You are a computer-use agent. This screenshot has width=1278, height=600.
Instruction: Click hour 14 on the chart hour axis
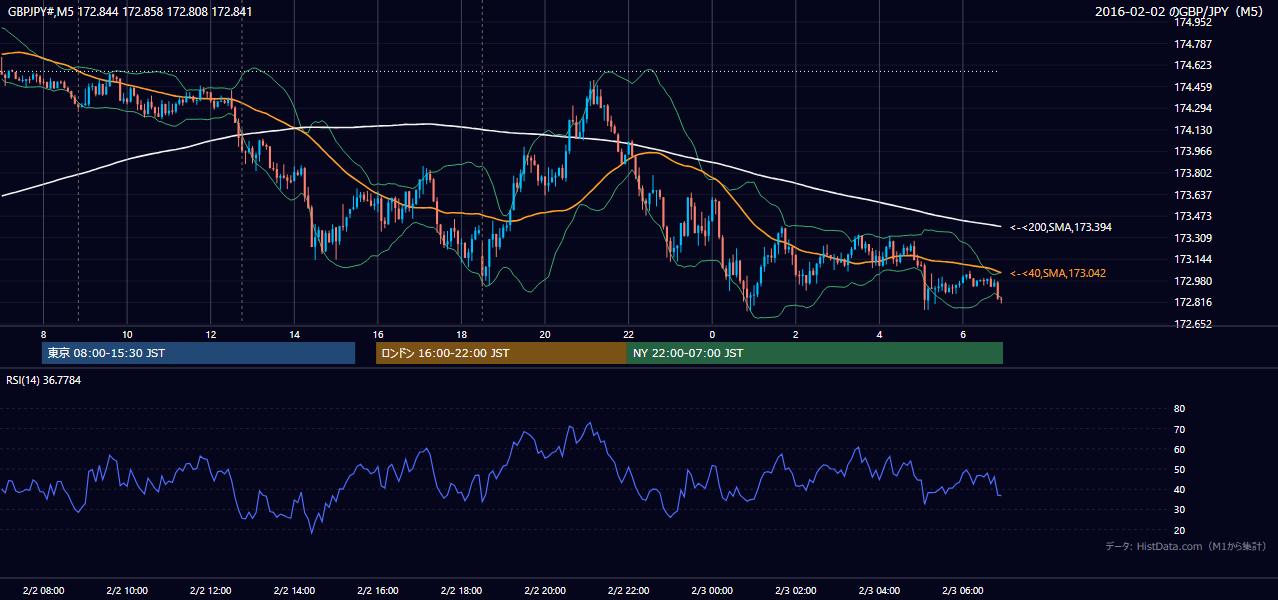pos(294,334)
